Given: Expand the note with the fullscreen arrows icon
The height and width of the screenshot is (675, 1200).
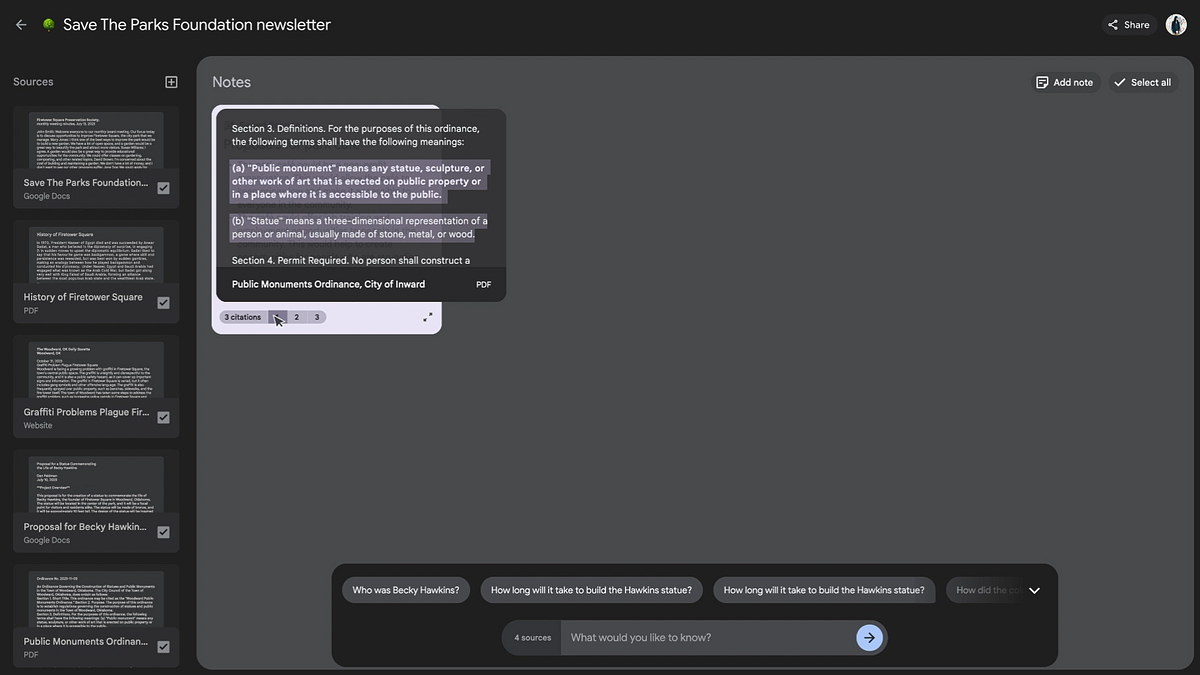Looking at the screenshot, I should pos(427,317).
